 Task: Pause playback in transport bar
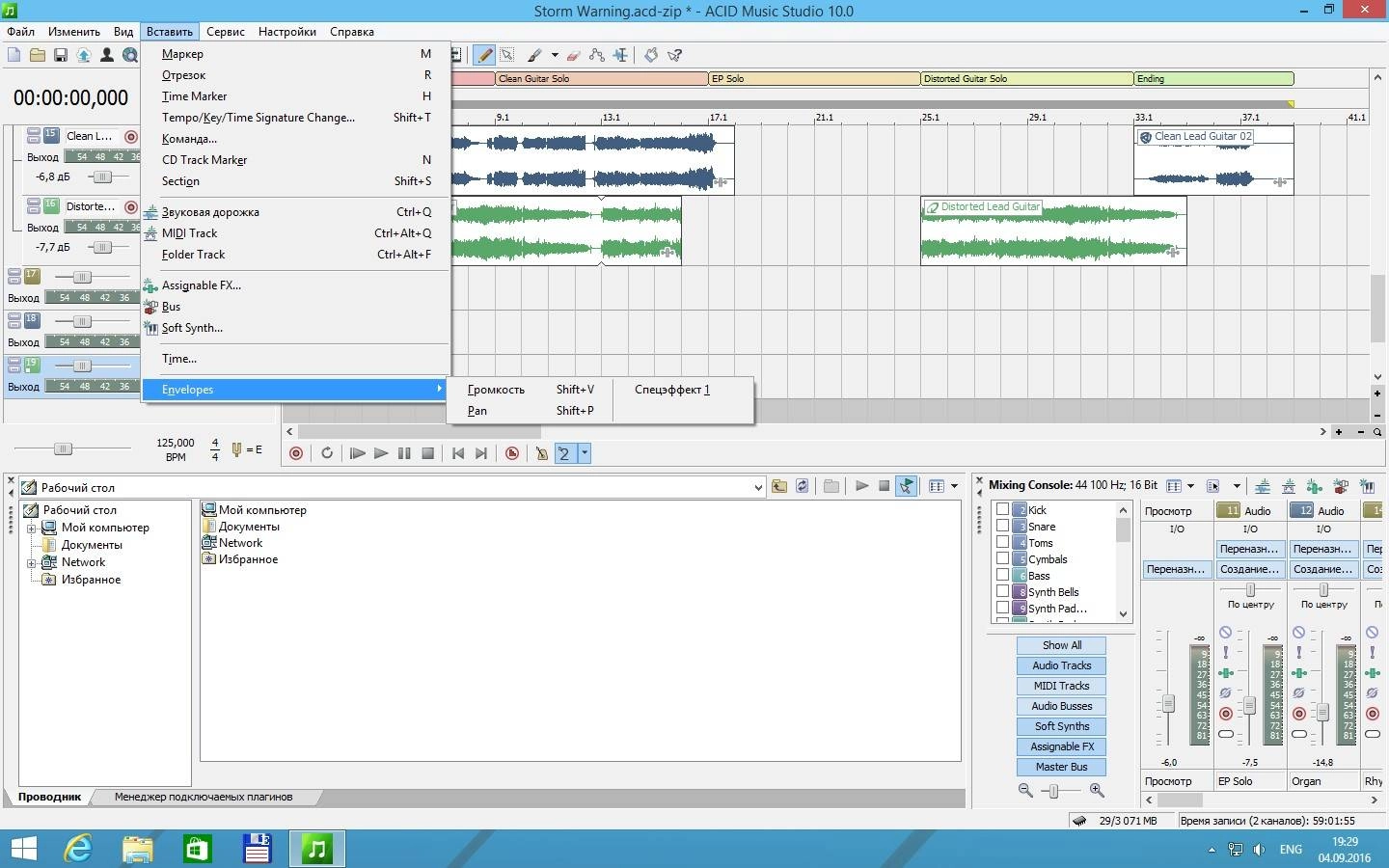404,452
